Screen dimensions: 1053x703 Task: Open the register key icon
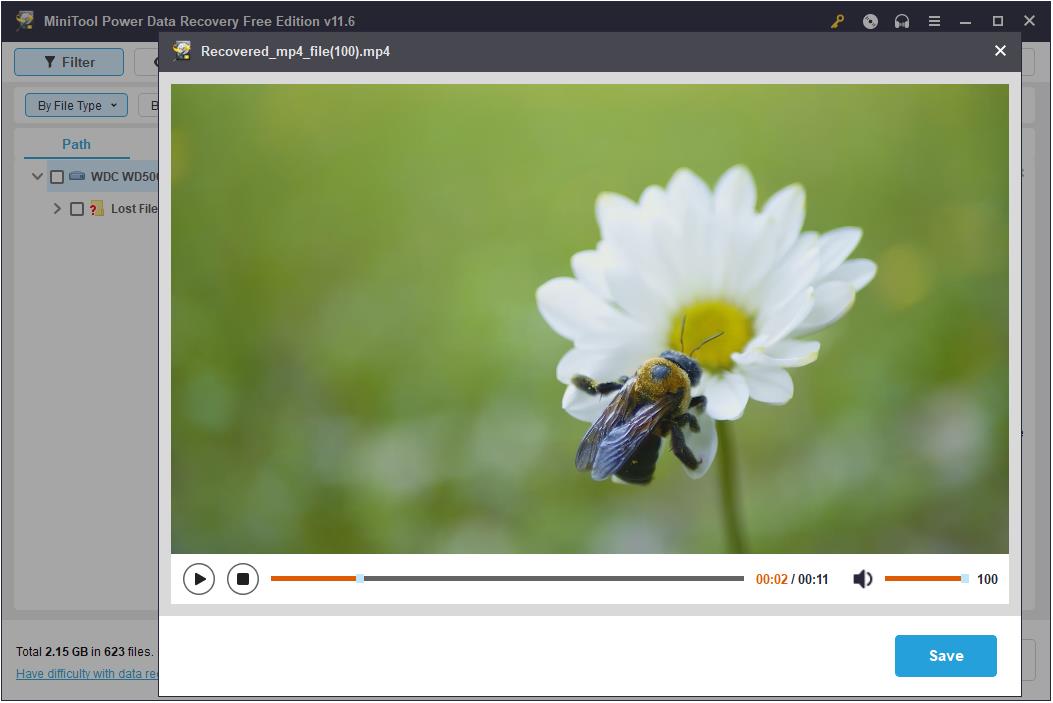point(837,21)
